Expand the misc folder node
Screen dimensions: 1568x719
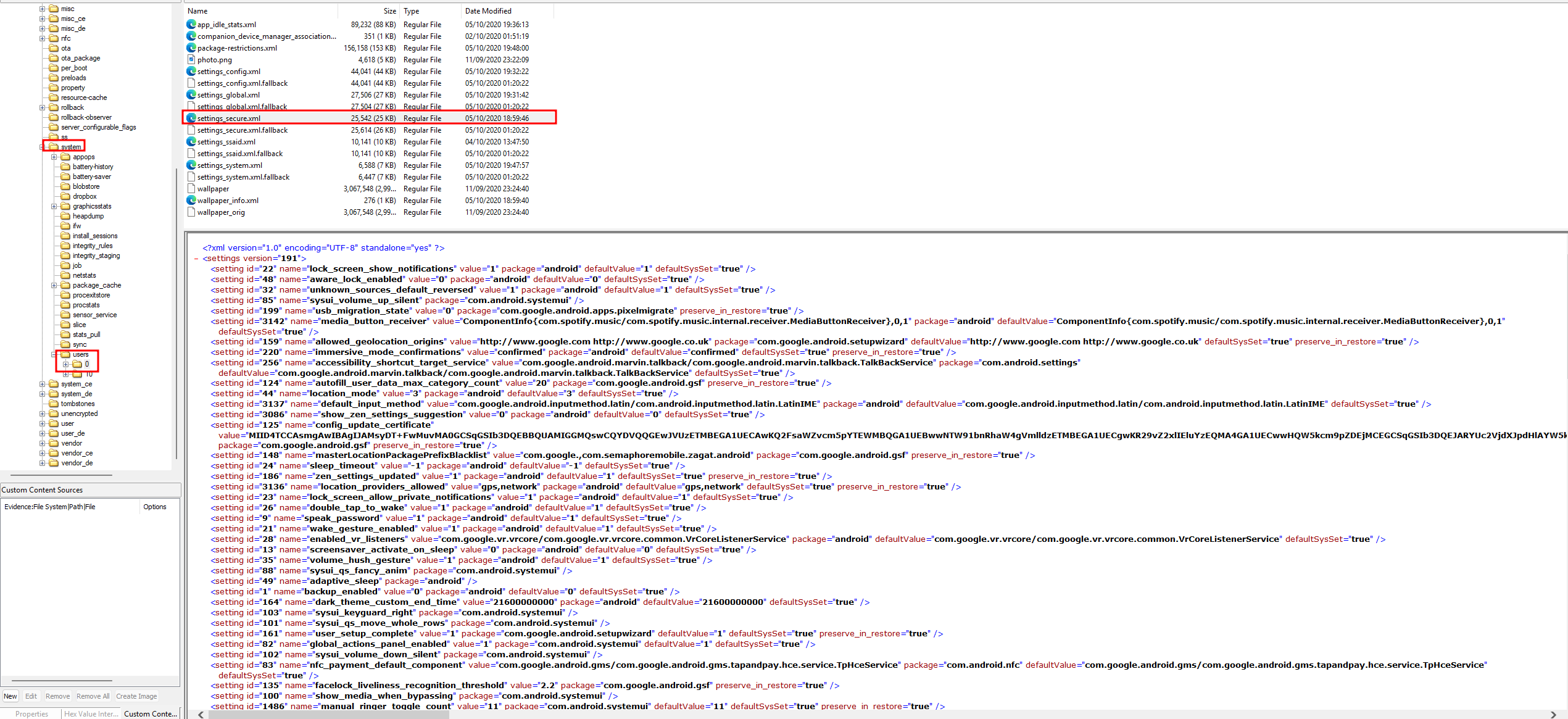[43, 9]
